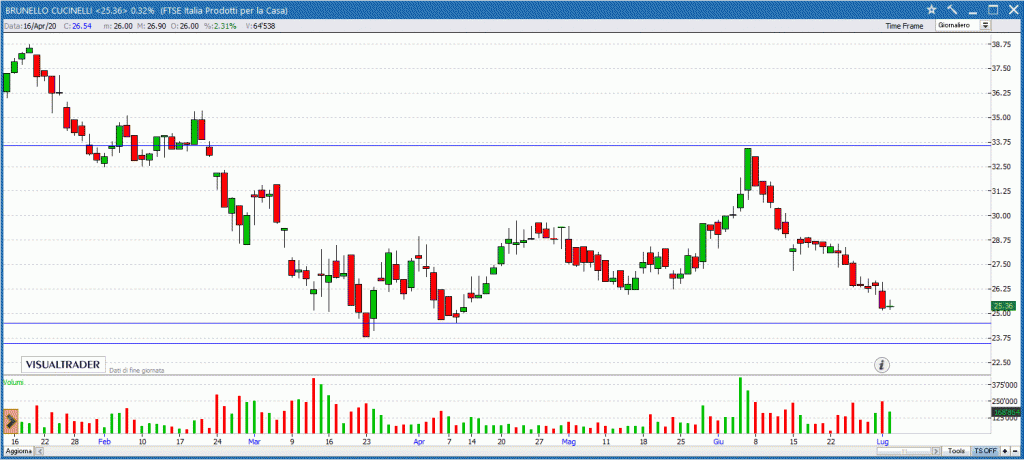Click the 'Apr' date axis label
This screenshot has width=1024, height=460.
tap(419, 442)
